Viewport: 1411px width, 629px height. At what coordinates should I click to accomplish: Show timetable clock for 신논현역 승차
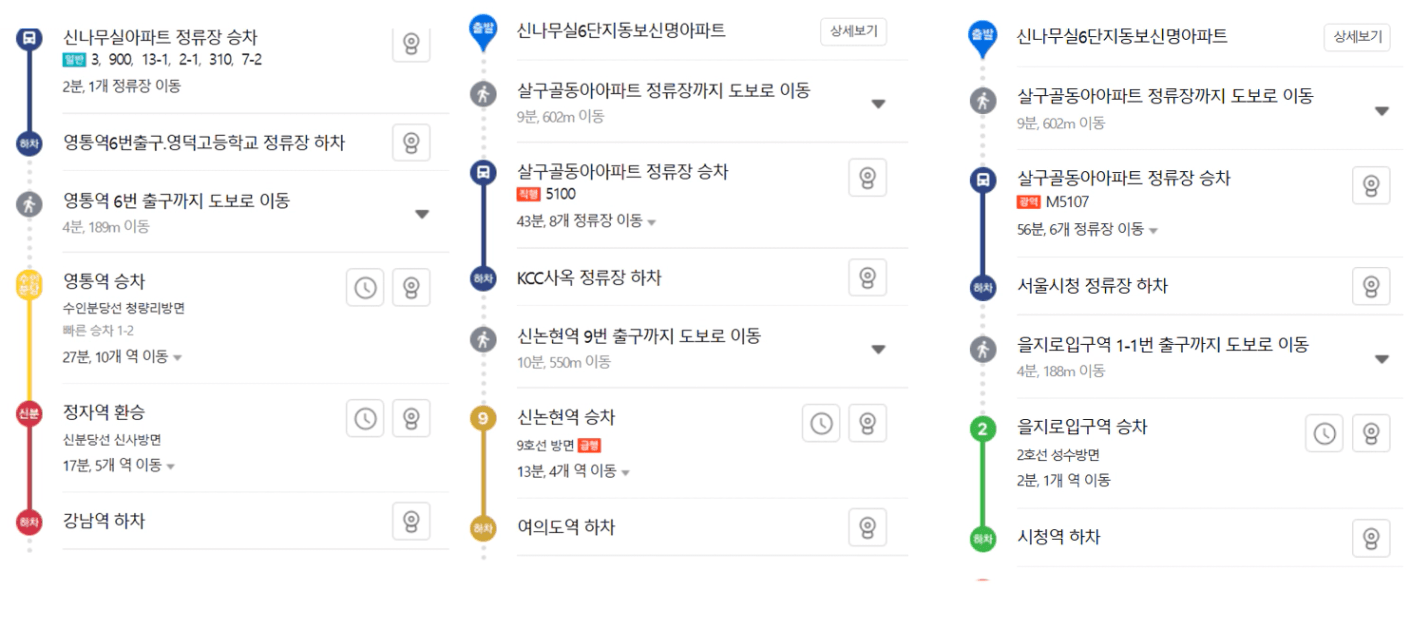click(821, 423)
